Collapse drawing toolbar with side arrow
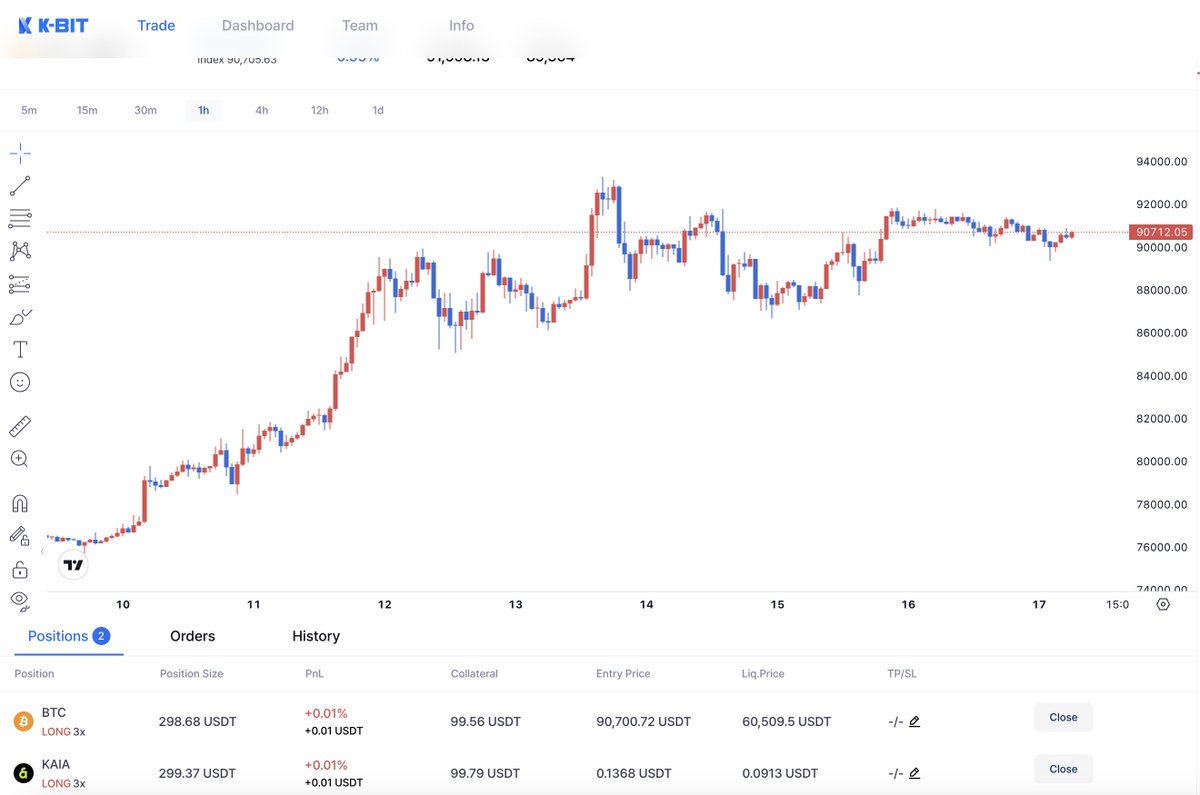The width and height of the screenshot is (1200, 795). click(x=42, y=551)
